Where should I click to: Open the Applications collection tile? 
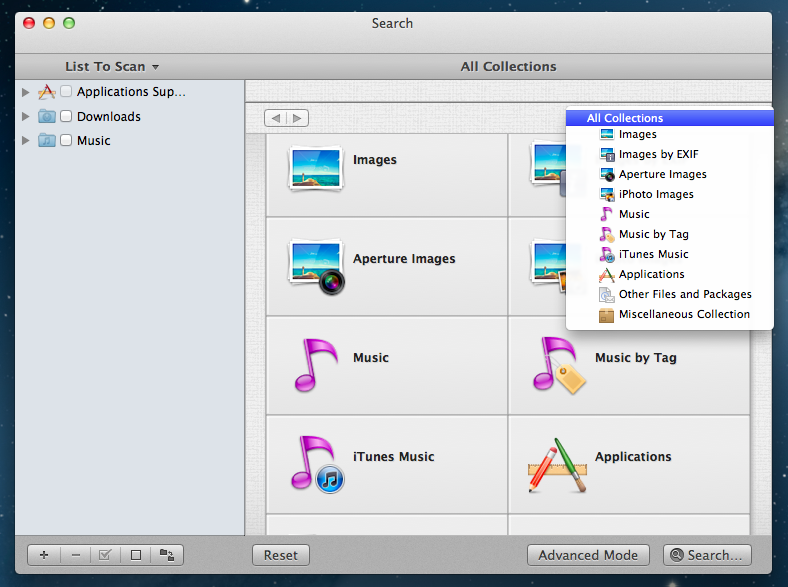click(628, 464)
